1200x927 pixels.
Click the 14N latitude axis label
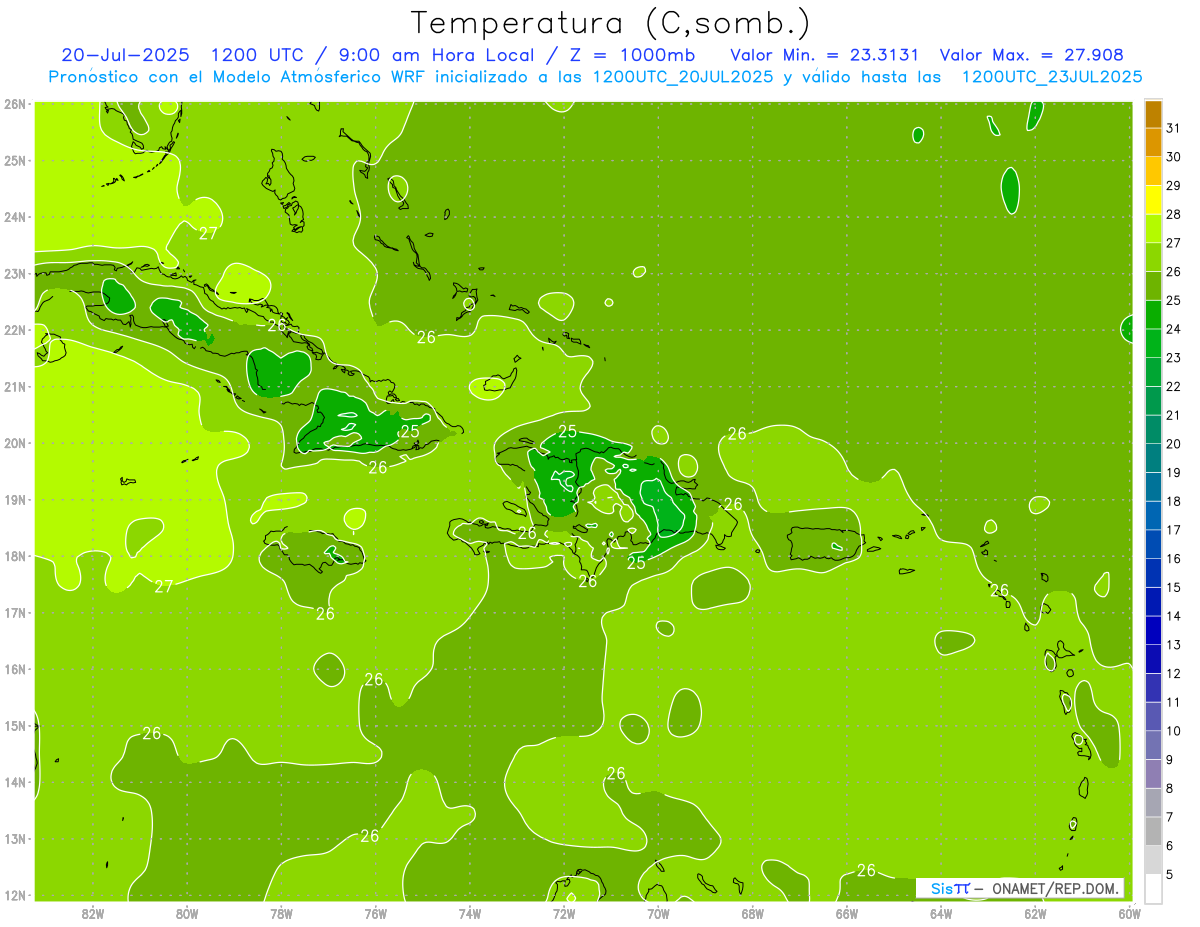click(x=14, y=782)
